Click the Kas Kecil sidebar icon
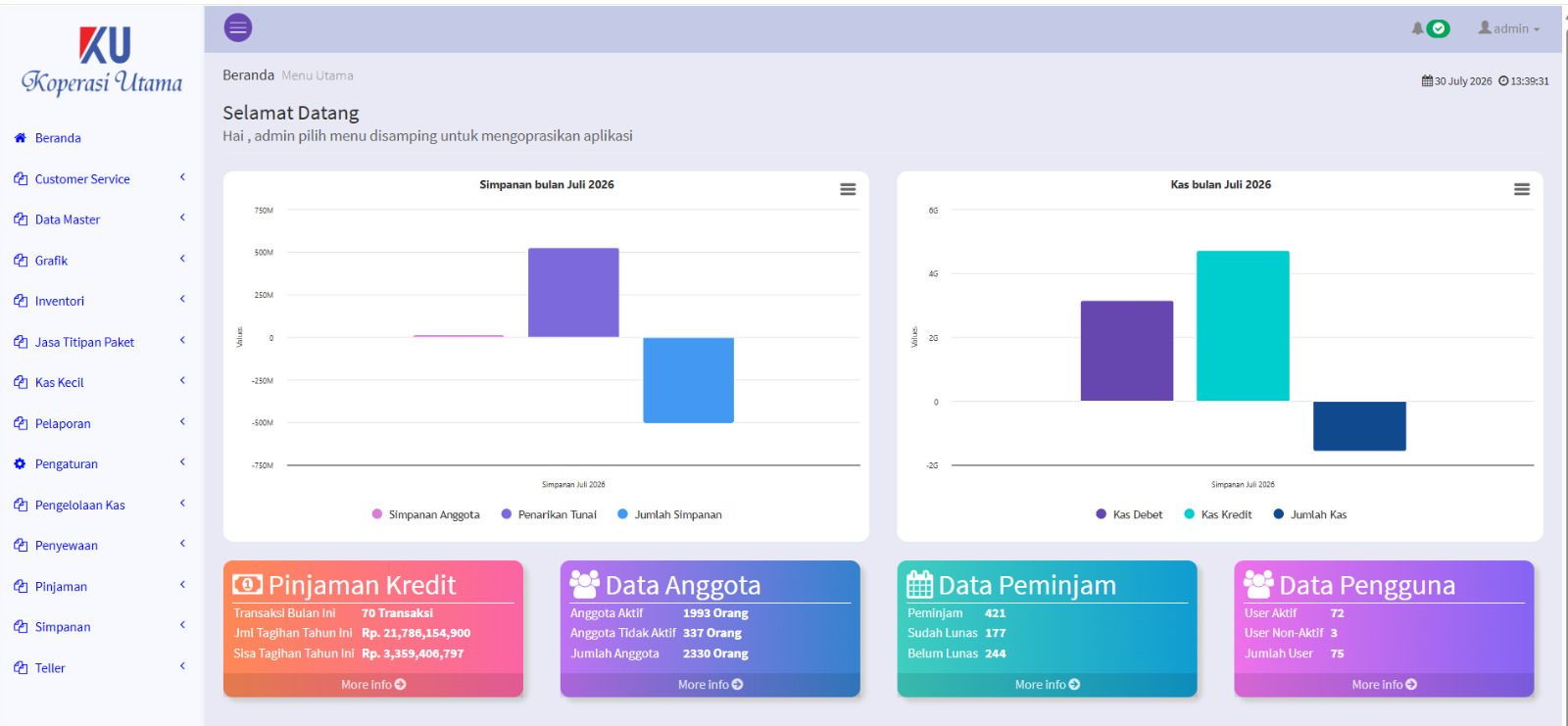The width and height of the screenshot is (1568, 726). tap(21, 383)
